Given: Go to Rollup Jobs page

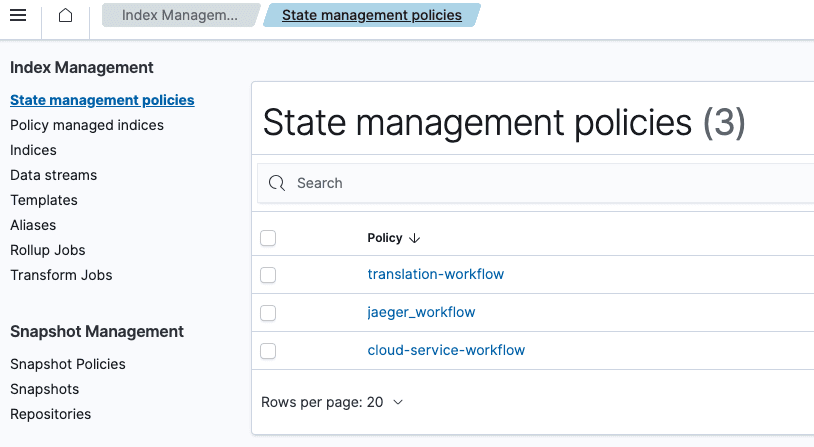Looking at the screenshot, I should [48, 250].
